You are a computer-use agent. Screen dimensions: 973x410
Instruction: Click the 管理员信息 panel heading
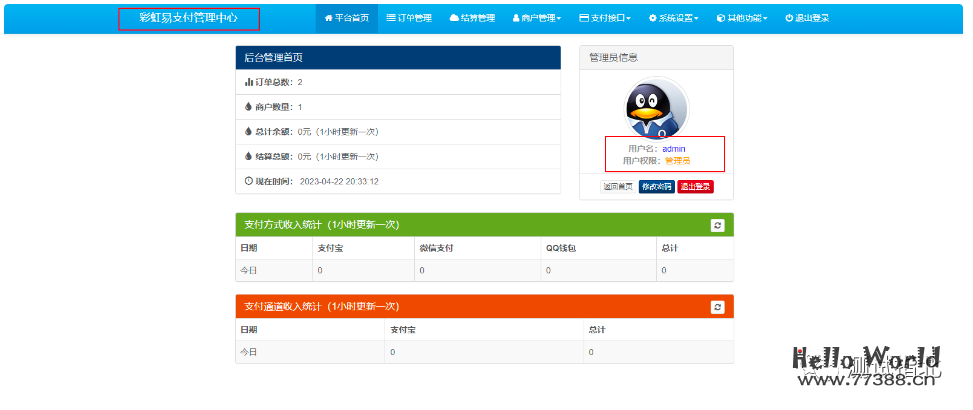[656, 58]
